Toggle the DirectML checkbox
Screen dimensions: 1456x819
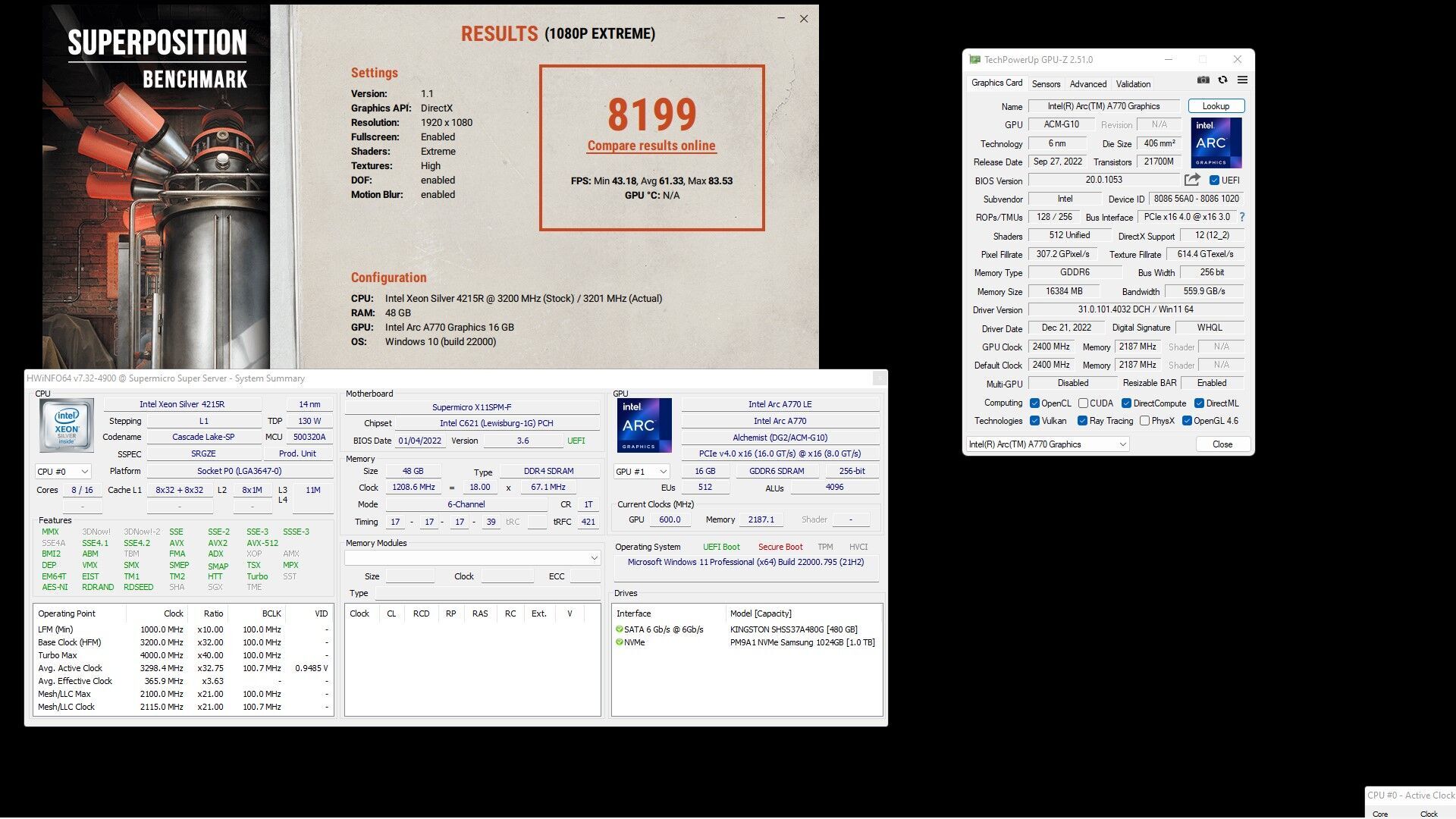1199,403
